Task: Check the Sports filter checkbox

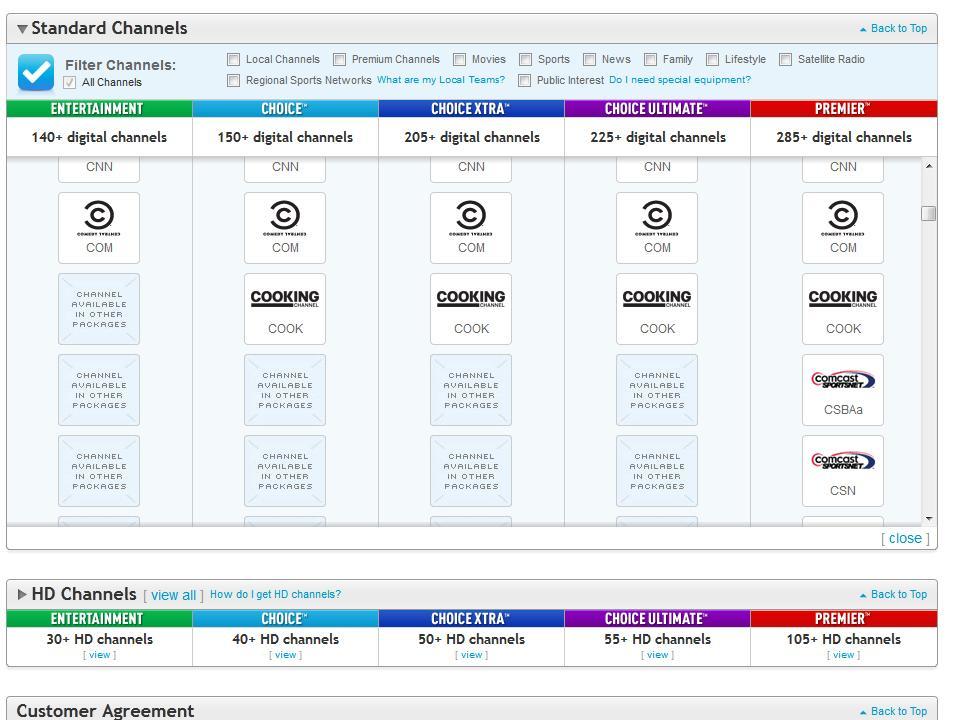Action: coord(525,59)
